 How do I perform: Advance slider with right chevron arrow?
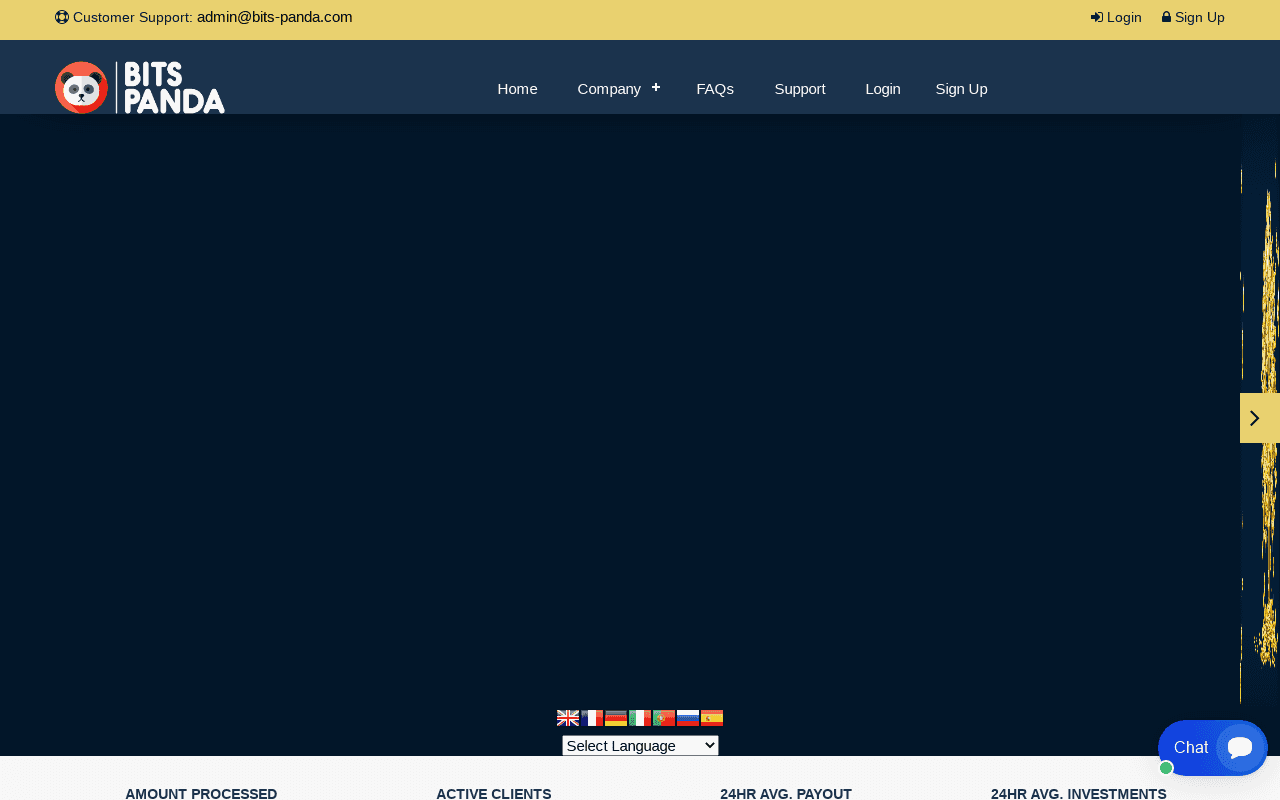point(1257,418)
